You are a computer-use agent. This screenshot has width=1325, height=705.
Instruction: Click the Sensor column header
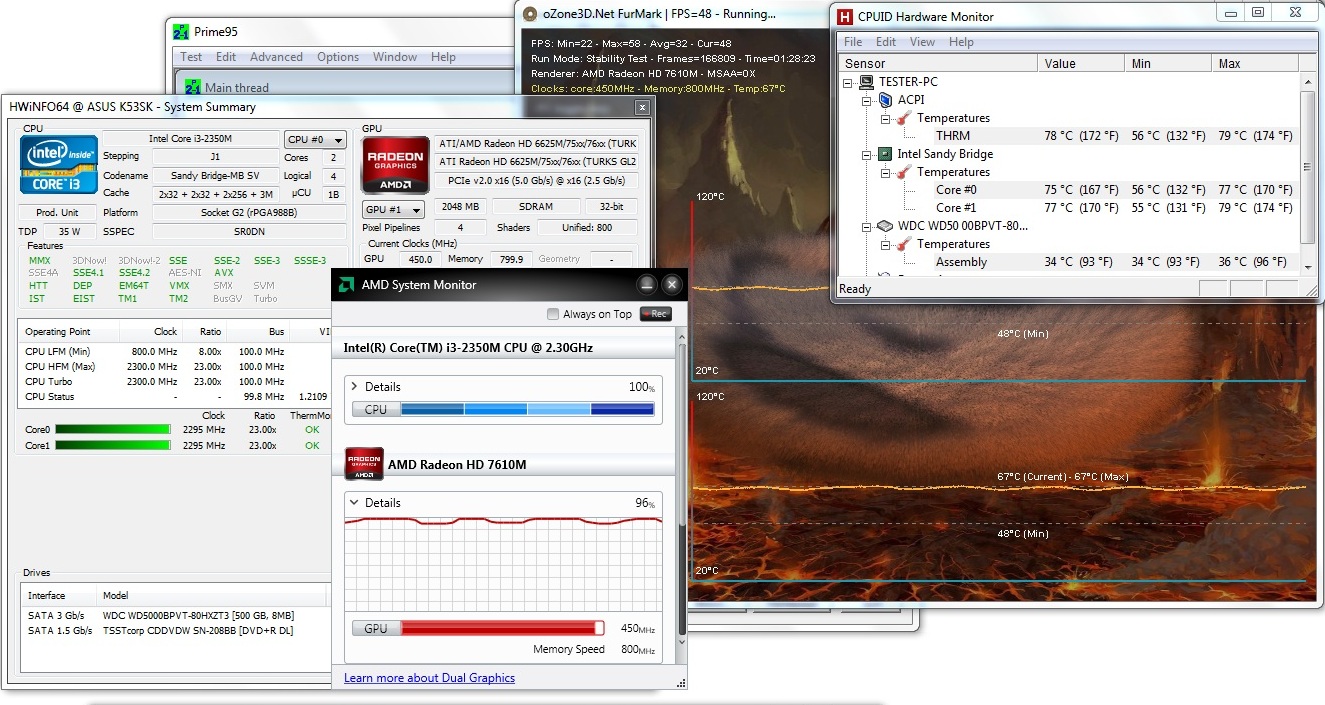936,63
